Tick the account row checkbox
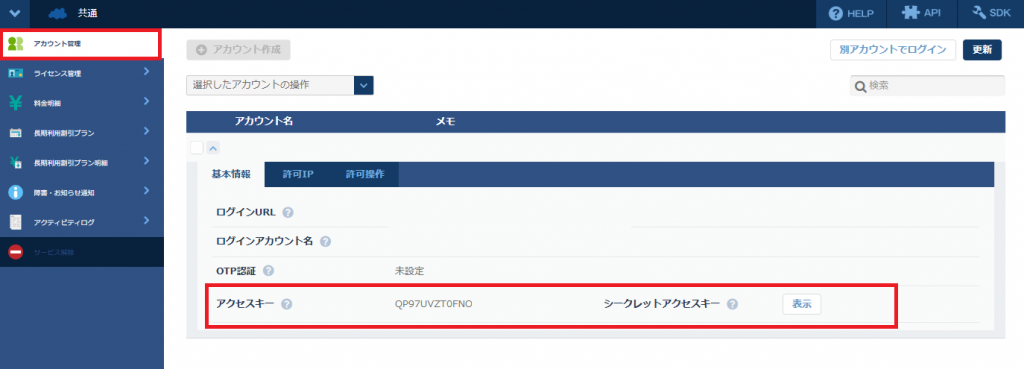Image resolution: width=1024 pixels, height=369 pixels. 197,148
